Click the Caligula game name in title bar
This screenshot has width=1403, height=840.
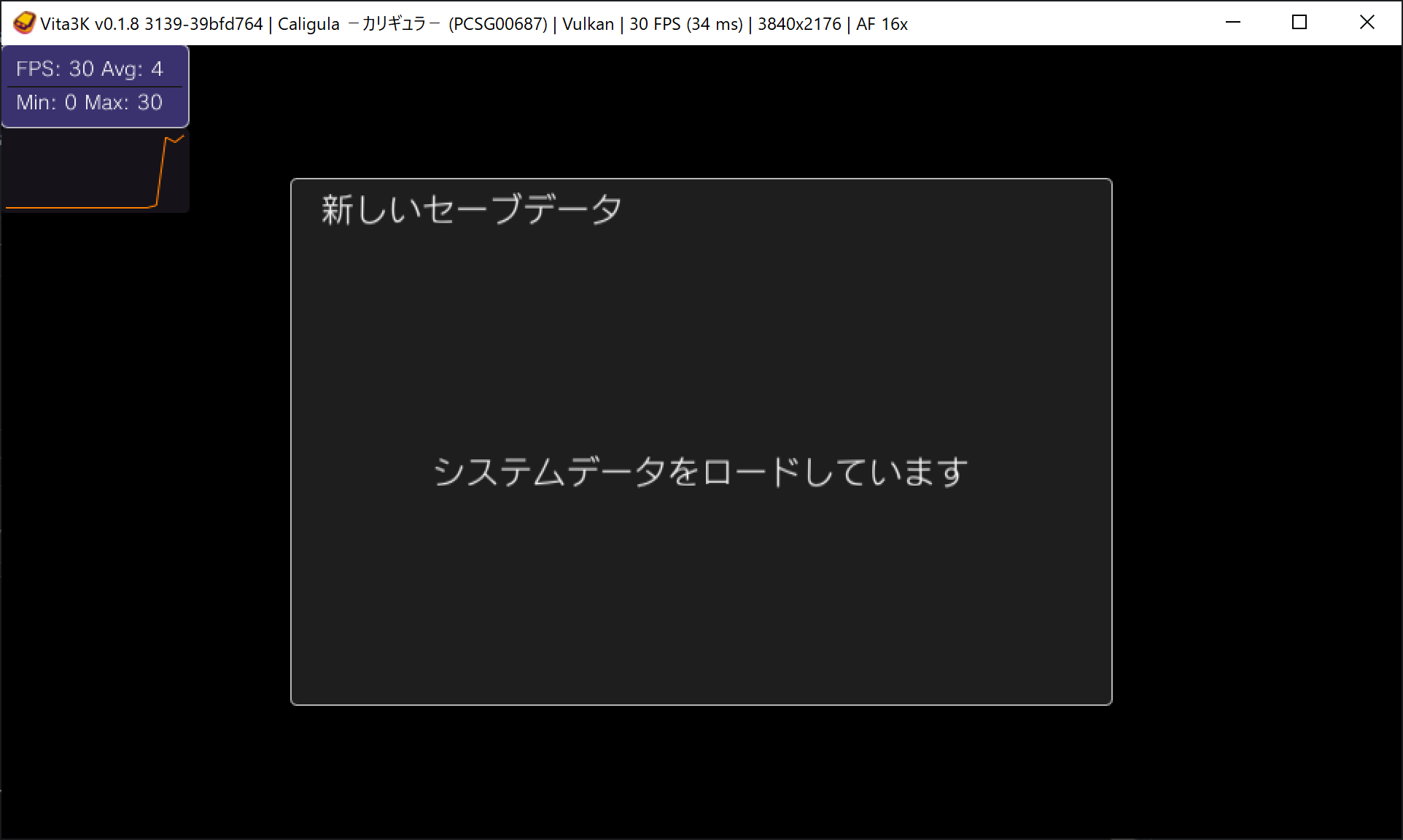tap(308, 24)
